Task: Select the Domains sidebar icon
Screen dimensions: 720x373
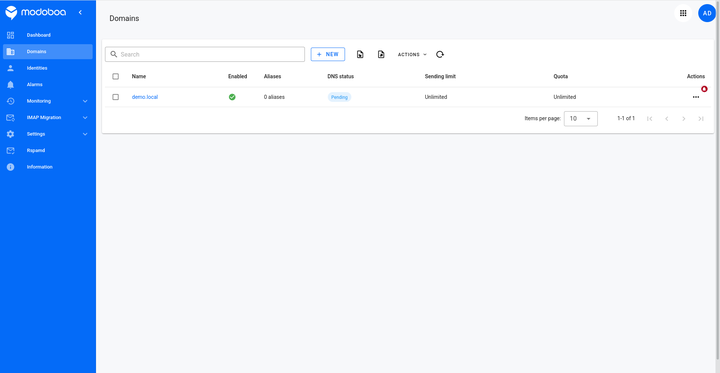Action: [11, 51]
